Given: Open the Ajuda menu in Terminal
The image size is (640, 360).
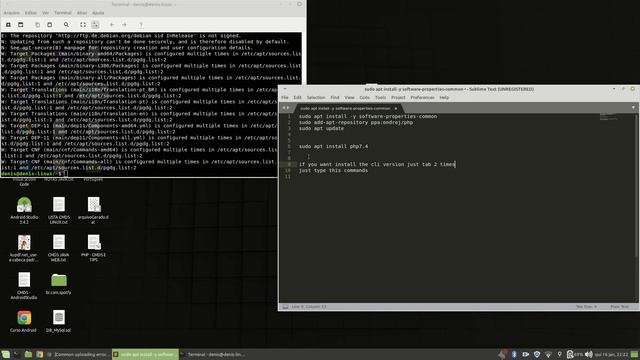Looking at the screenshot, I should (x=98, y=13).
